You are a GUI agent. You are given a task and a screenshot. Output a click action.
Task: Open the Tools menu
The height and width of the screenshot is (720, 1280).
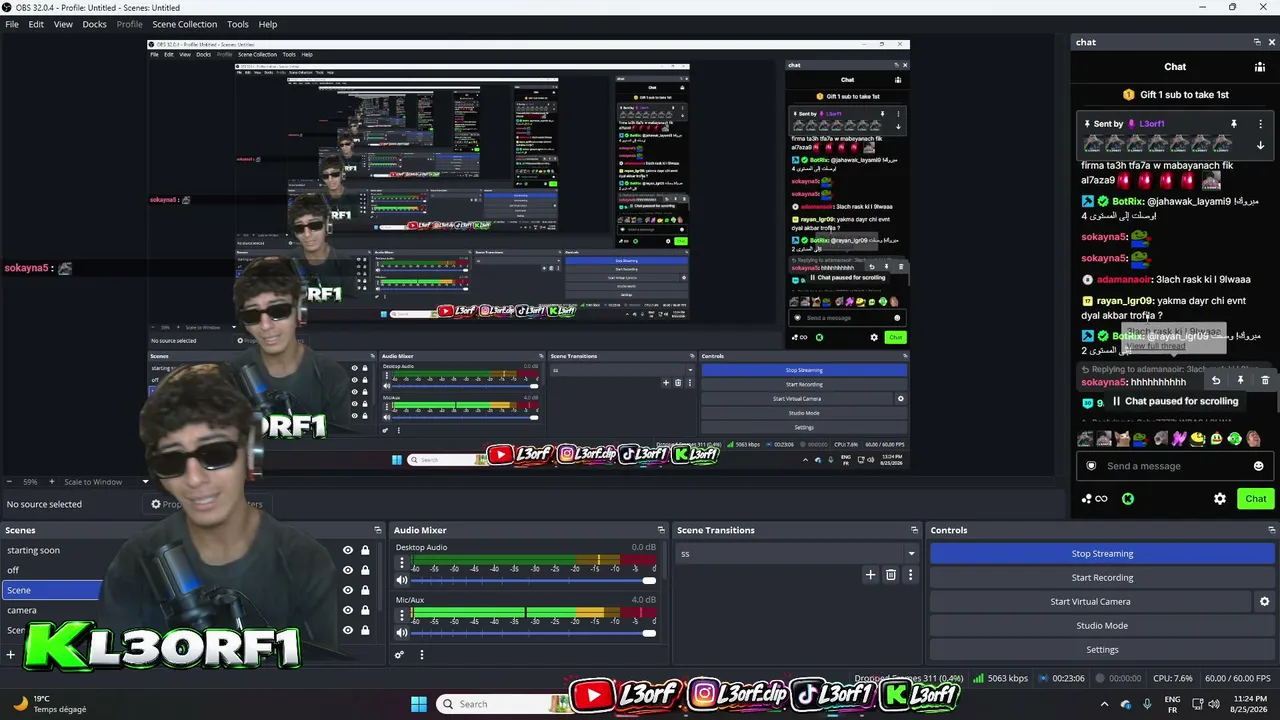[x=238, y=24]
